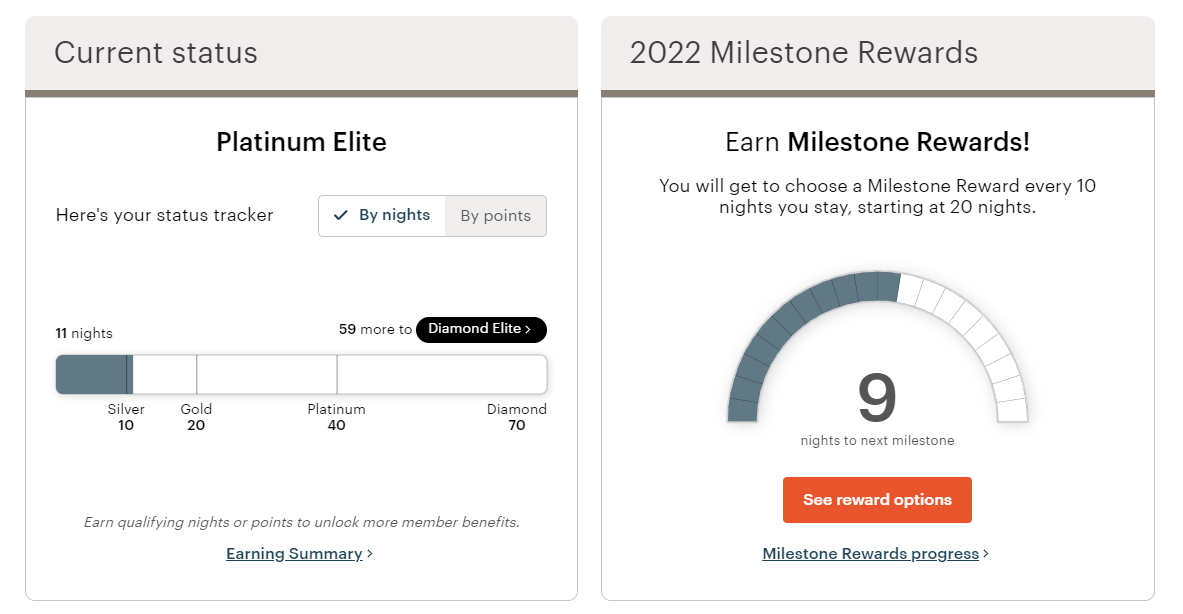The image size is (1183, 614).
Task: Click the chevron beside Earning Summary
Action: pos(370,554)
